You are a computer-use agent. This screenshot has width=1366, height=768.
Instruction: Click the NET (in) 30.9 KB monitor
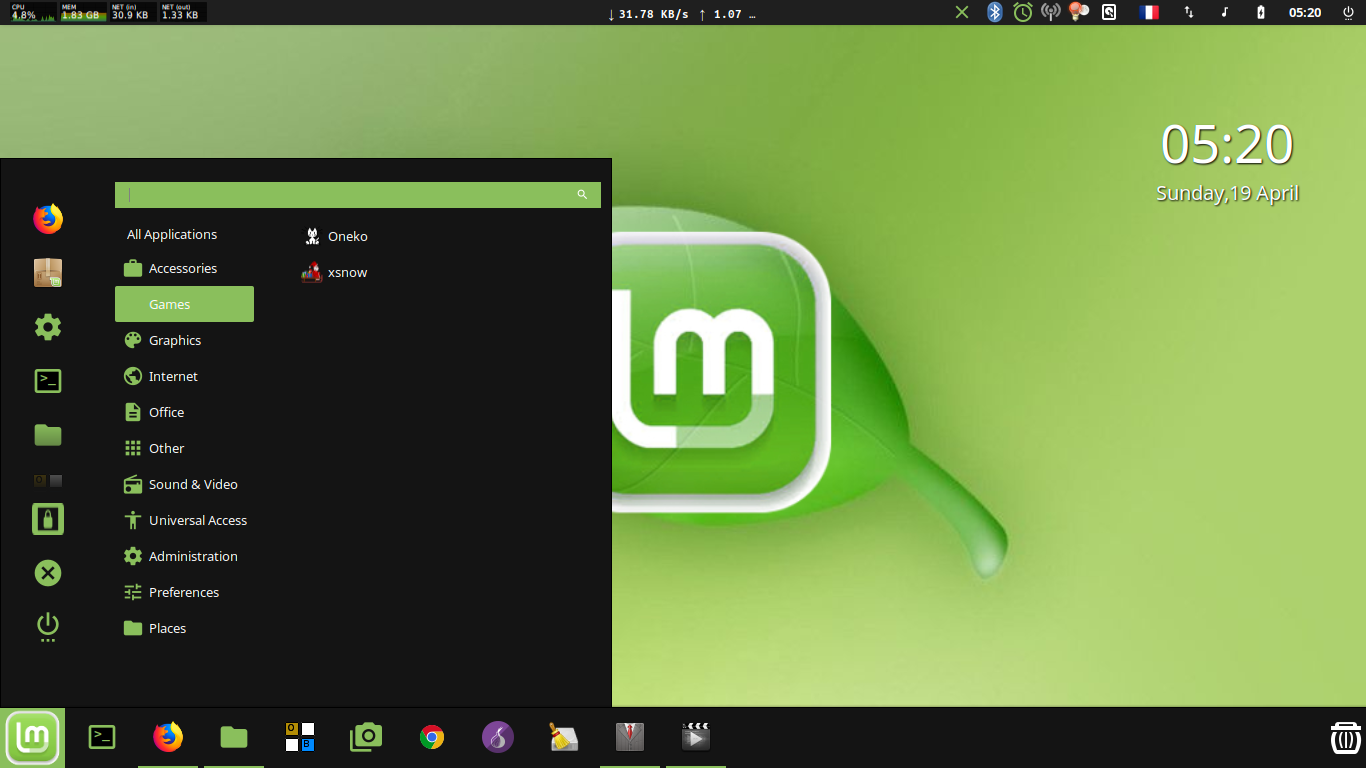133,12
